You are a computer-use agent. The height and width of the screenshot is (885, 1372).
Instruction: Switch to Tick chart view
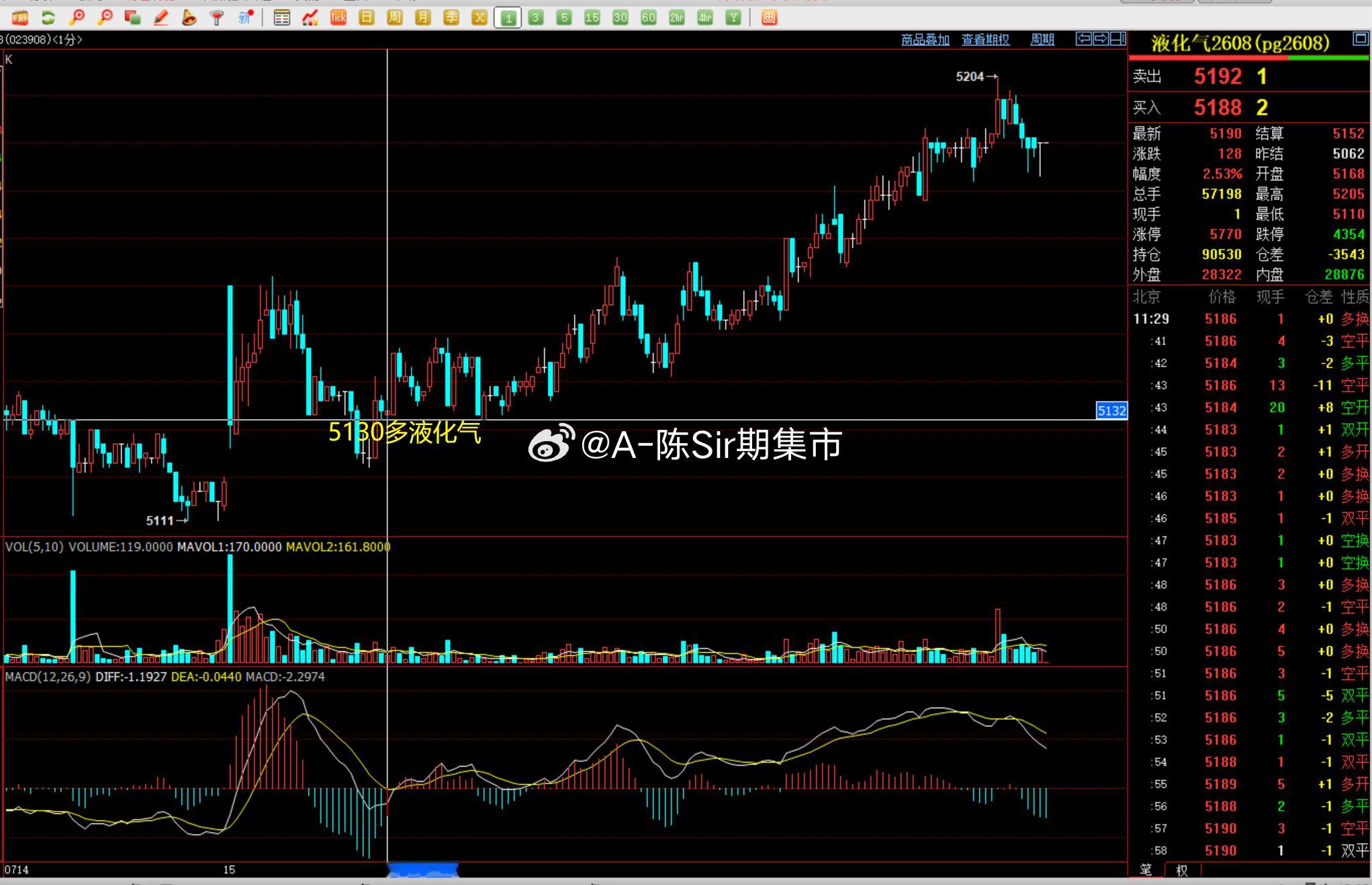point(338,17)
